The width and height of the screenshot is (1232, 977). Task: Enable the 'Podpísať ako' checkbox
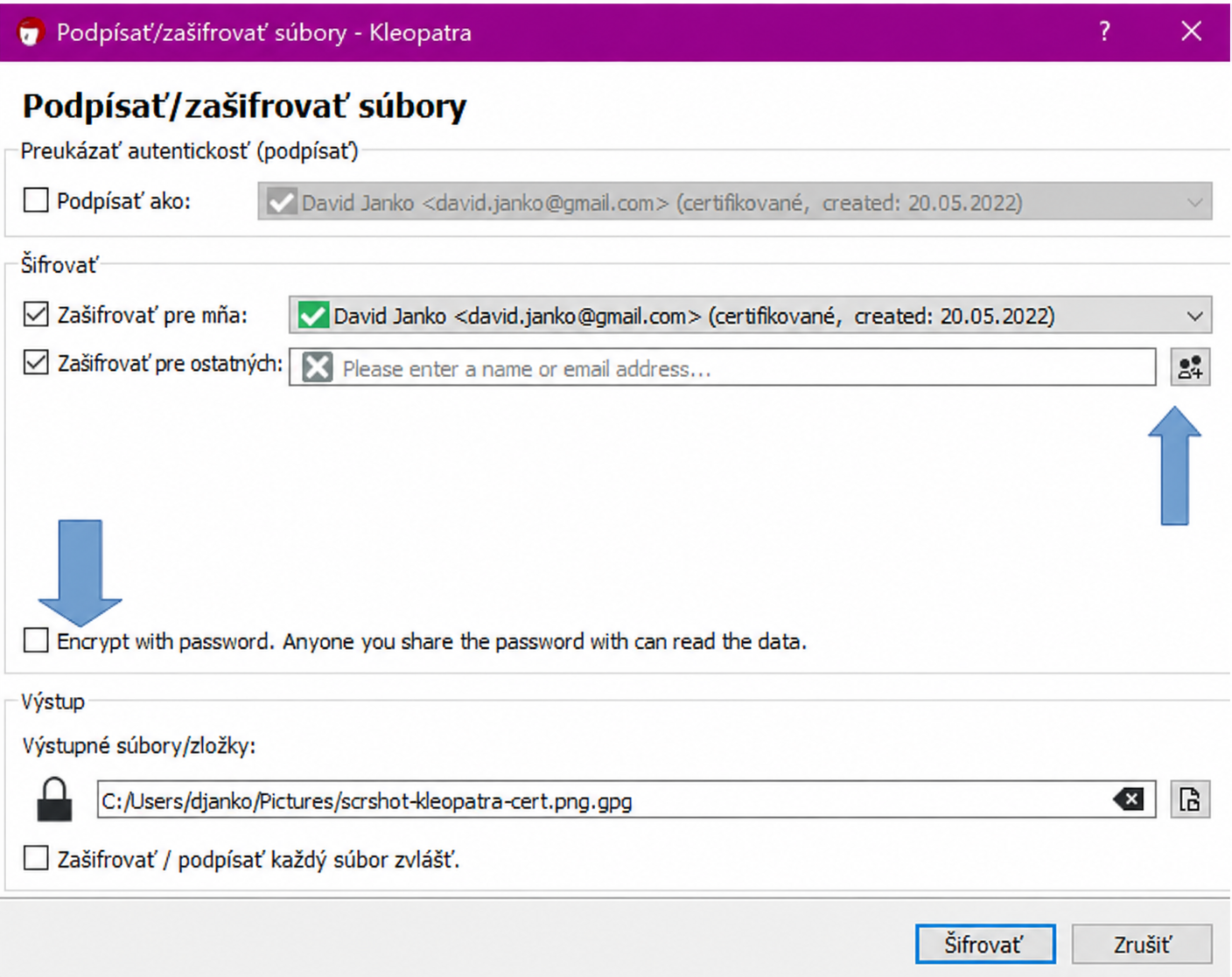36,200
